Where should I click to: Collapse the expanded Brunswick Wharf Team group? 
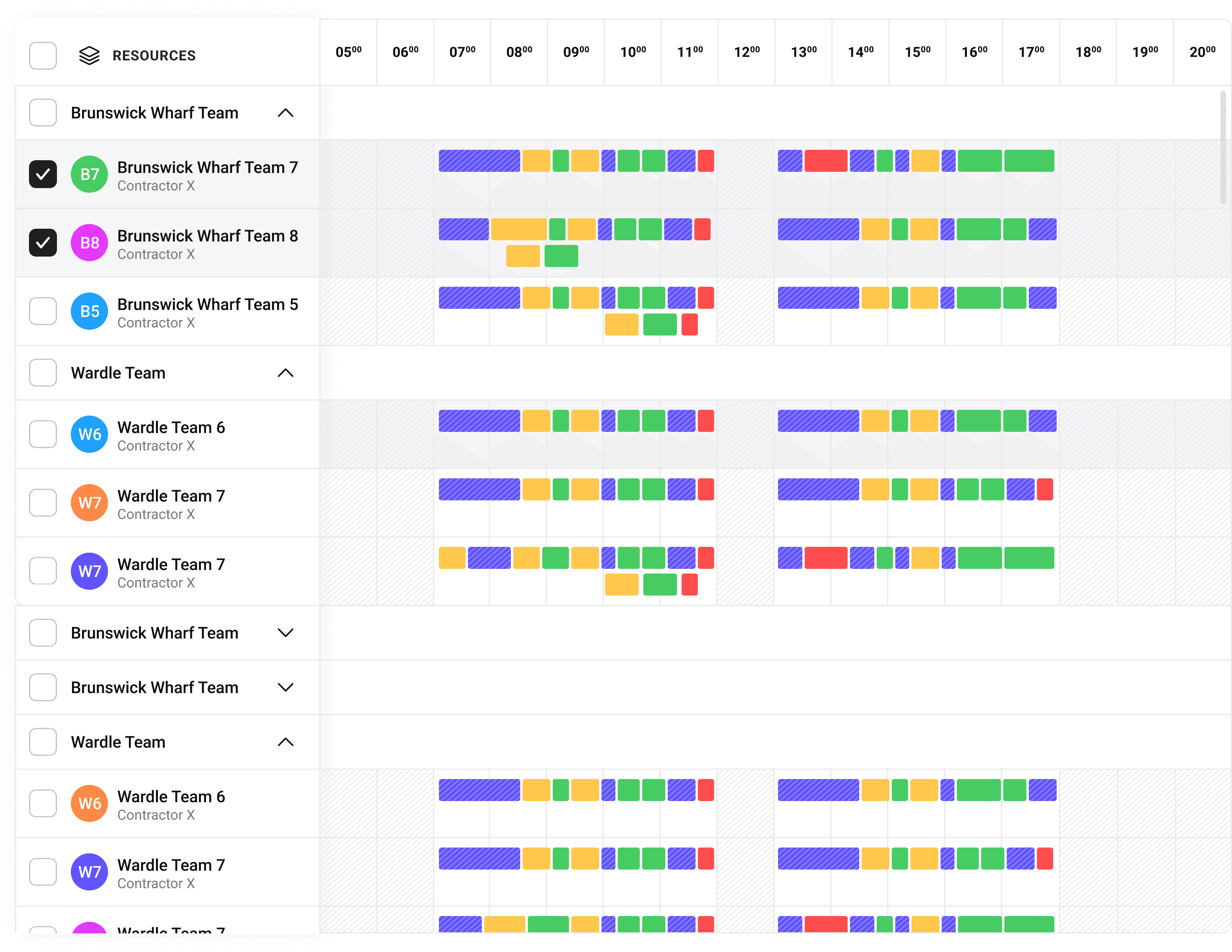pyautogui.click(x=286, y=113)
